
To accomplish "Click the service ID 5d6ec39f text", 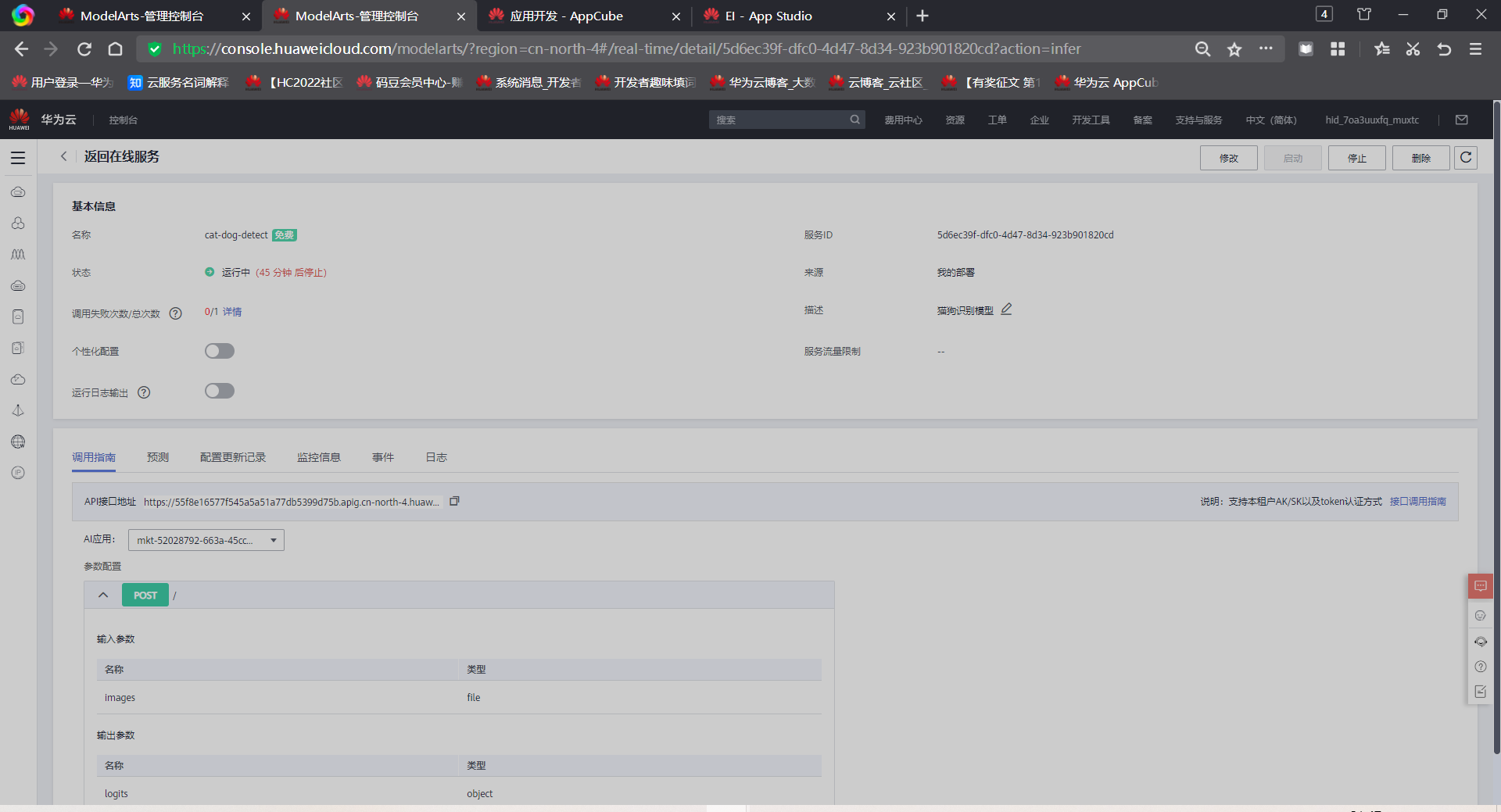I will [x=1026, y=235].
